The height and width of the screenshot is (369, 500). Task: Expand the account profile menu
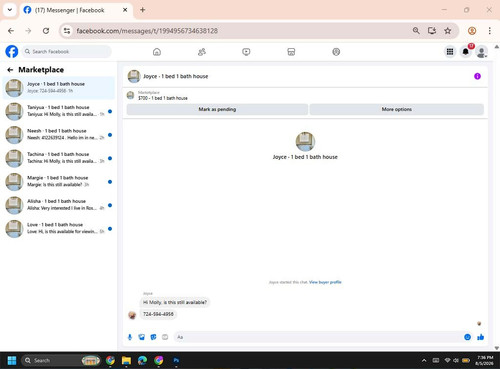(x=481, y=52)
